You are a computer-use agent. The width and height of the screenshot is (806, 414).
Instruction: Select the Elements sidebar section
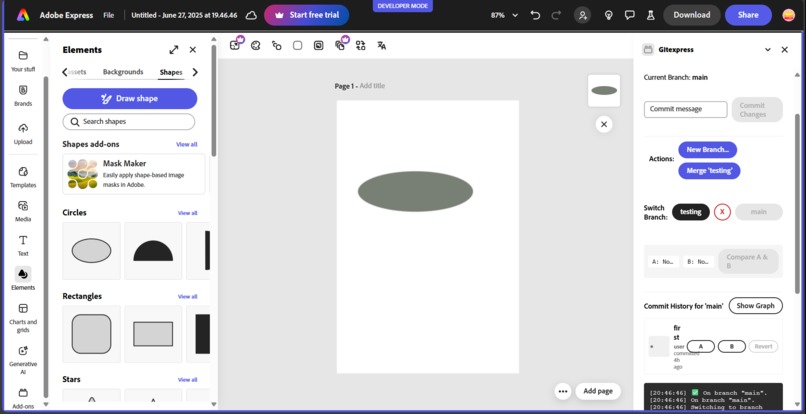tap(23, 279)
